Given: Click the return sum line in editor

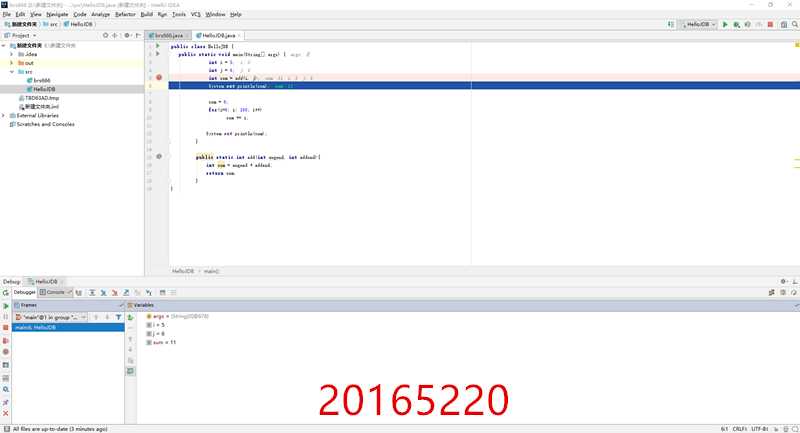Looking at the screenshot, I should tap(220, 173).
